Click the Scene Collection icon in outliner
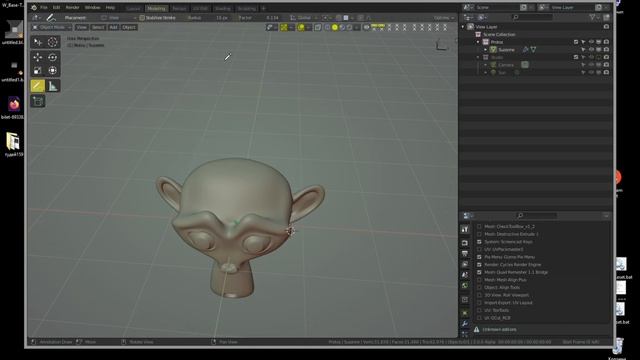 [x=478, y=34]
